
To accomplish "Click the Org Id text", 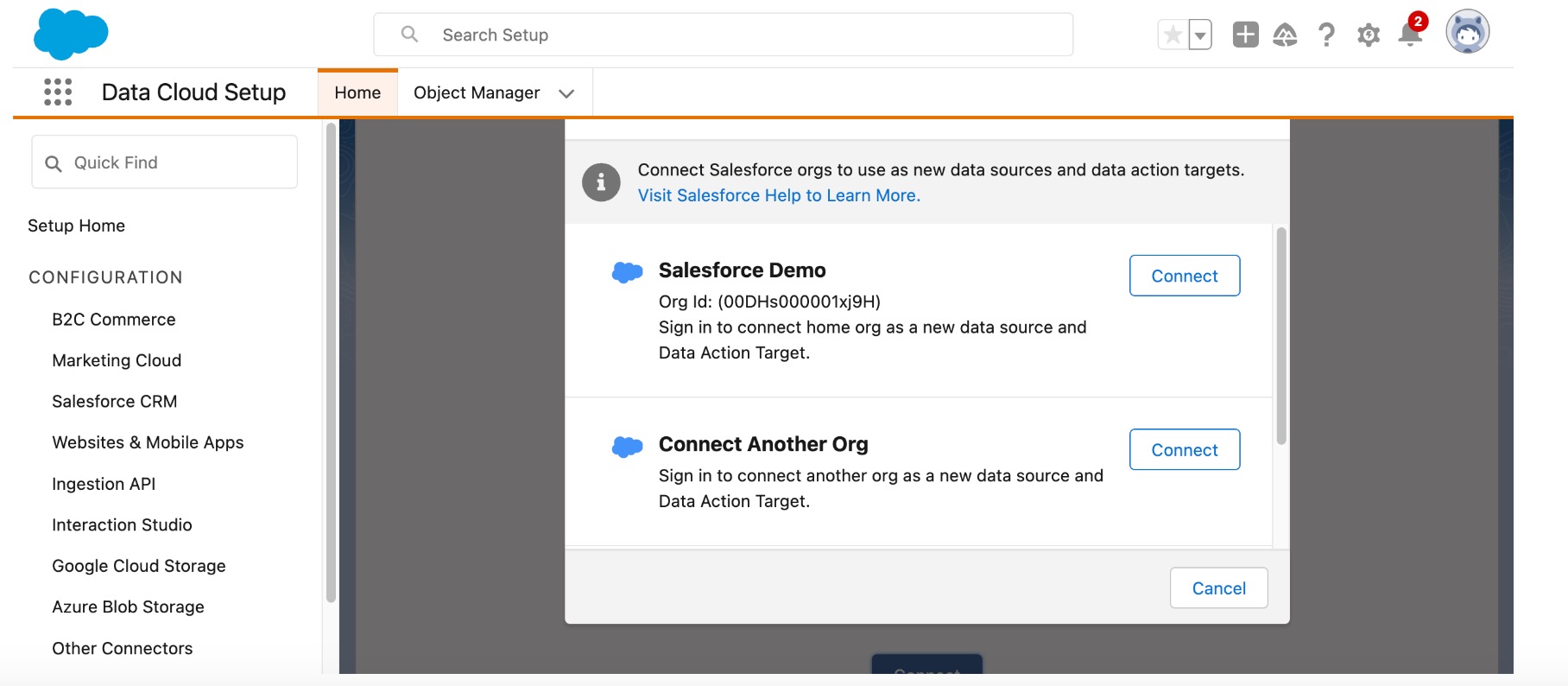I will coord(769,302).
